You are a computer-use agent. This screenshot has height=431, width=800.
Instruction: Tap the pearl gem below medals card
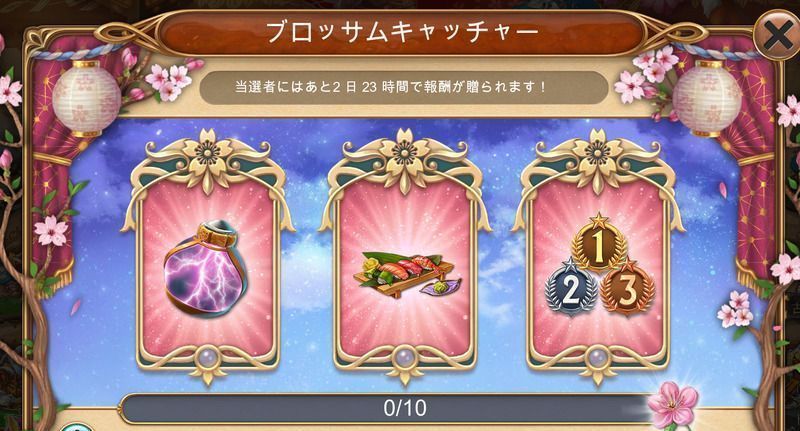click(597, 357)
